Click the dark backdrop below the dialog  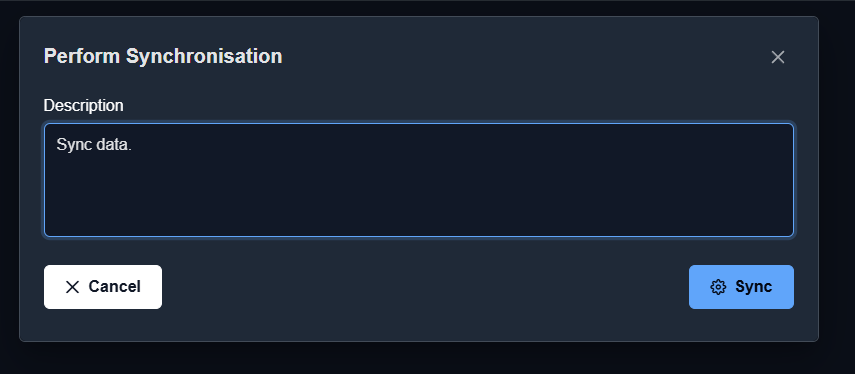coord(419,358)
